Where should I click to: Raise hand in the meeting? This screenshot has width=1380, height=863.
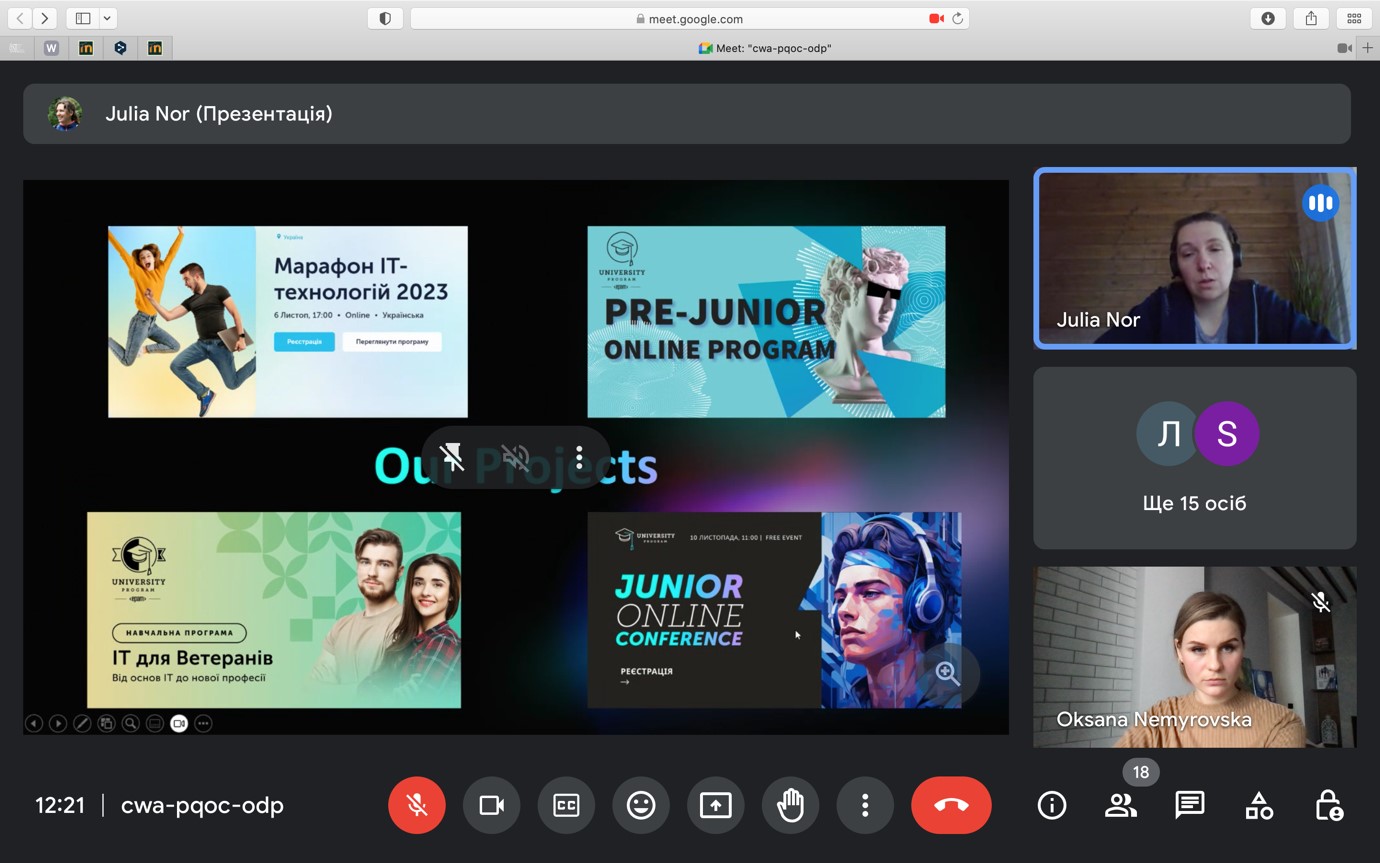tap(790, 805)
